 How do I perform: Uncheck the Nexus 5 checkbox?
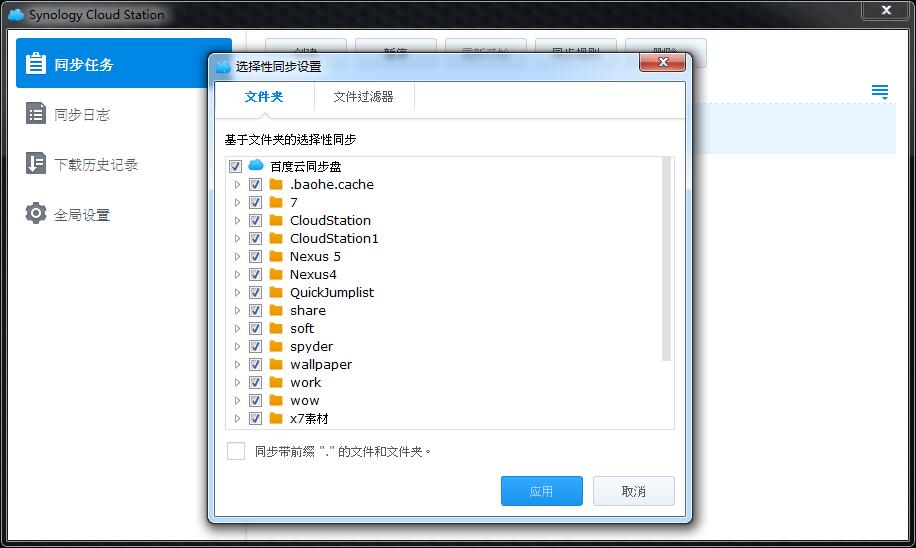(255, 256)
